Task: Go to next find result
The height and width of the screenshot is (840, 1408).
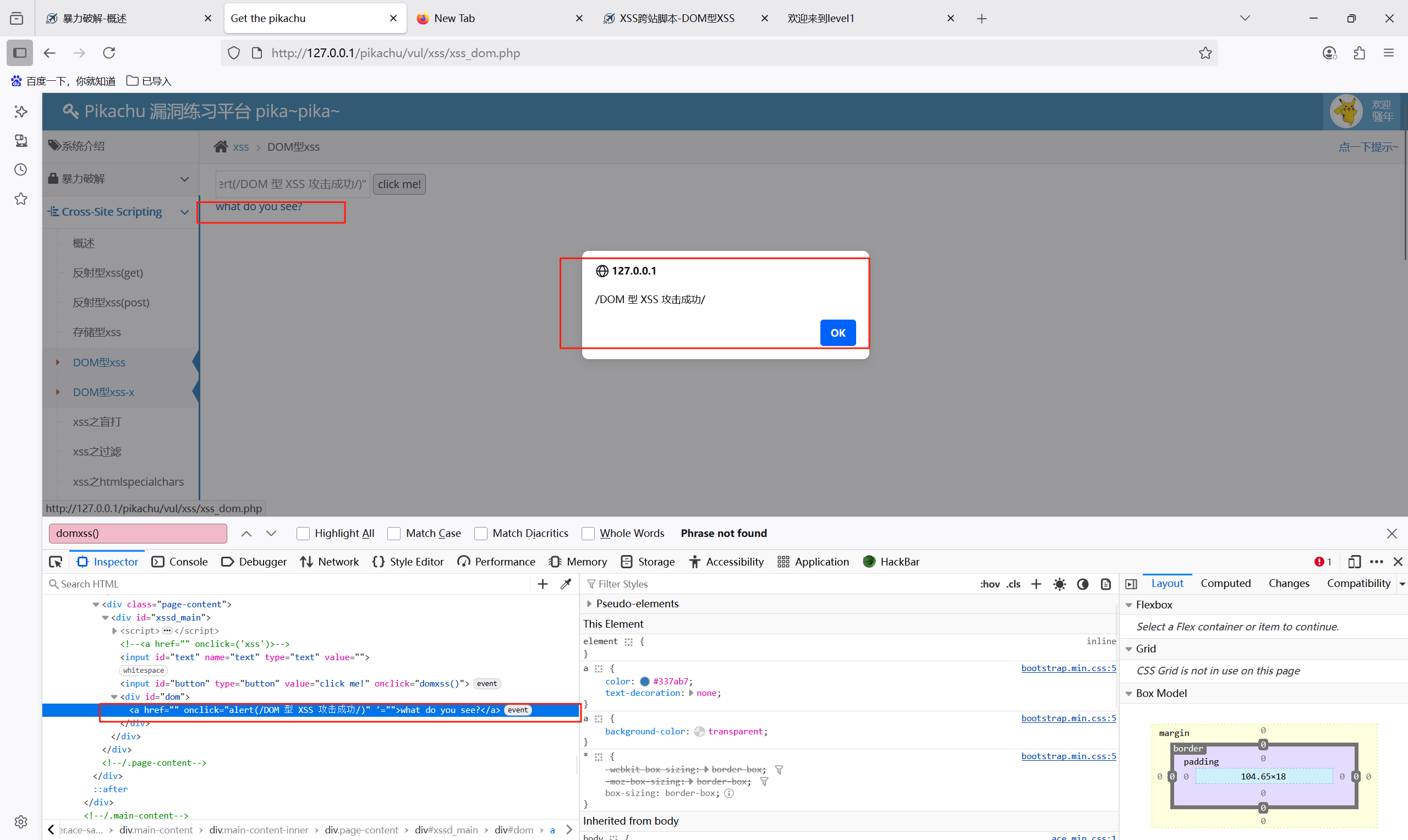Action: 271,533
